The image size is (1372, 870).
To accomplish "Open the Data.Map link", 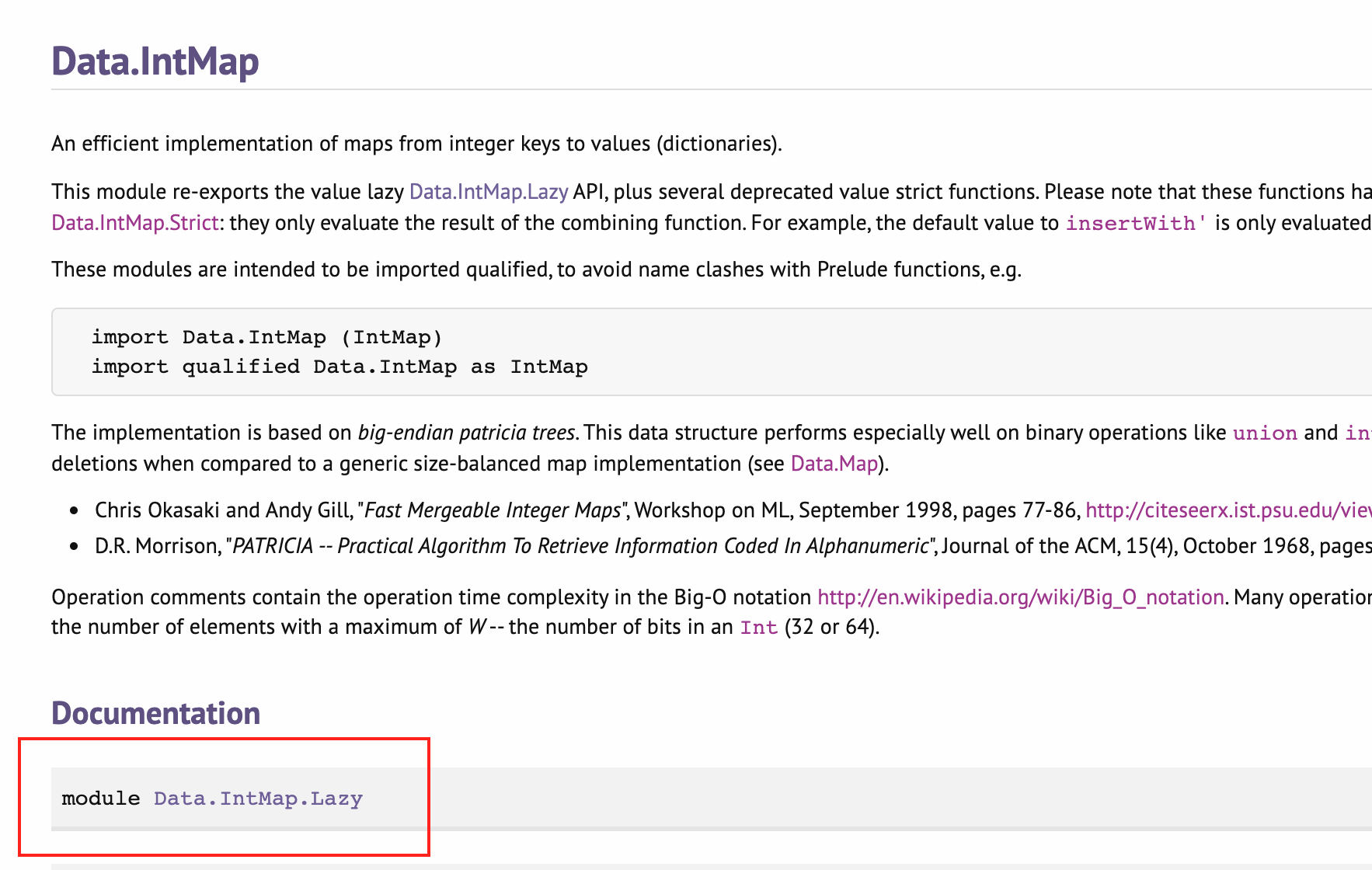I will 834,464.
